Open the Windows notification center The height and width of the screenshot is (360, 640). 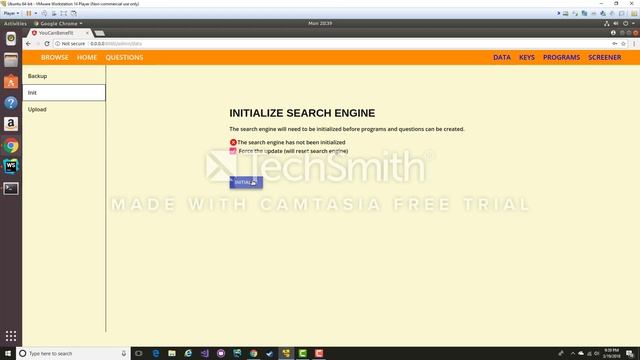[630, 353]
